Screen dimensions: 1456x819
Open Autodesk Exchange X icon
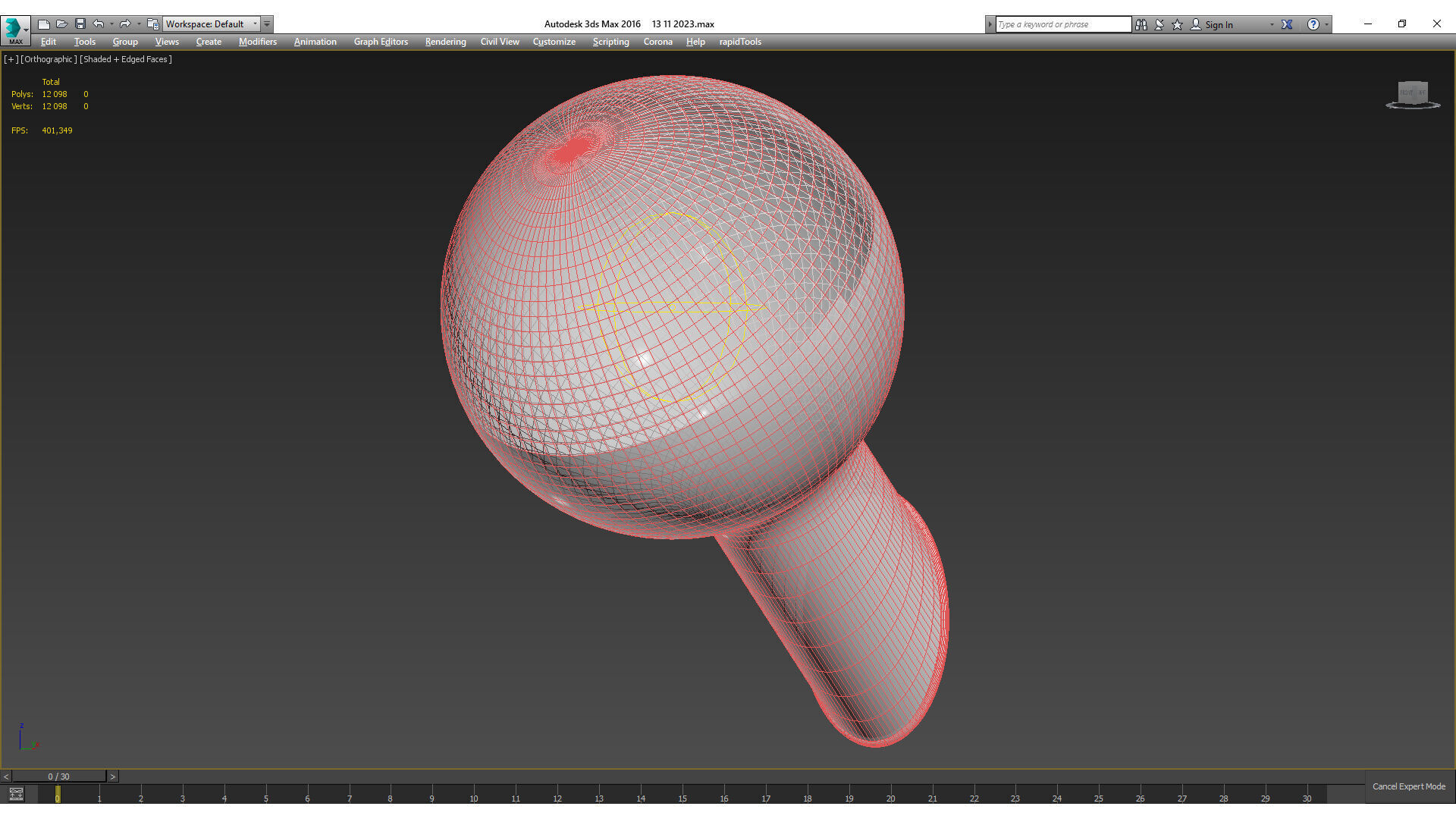pyautogui.click(x=1287, y=24)
